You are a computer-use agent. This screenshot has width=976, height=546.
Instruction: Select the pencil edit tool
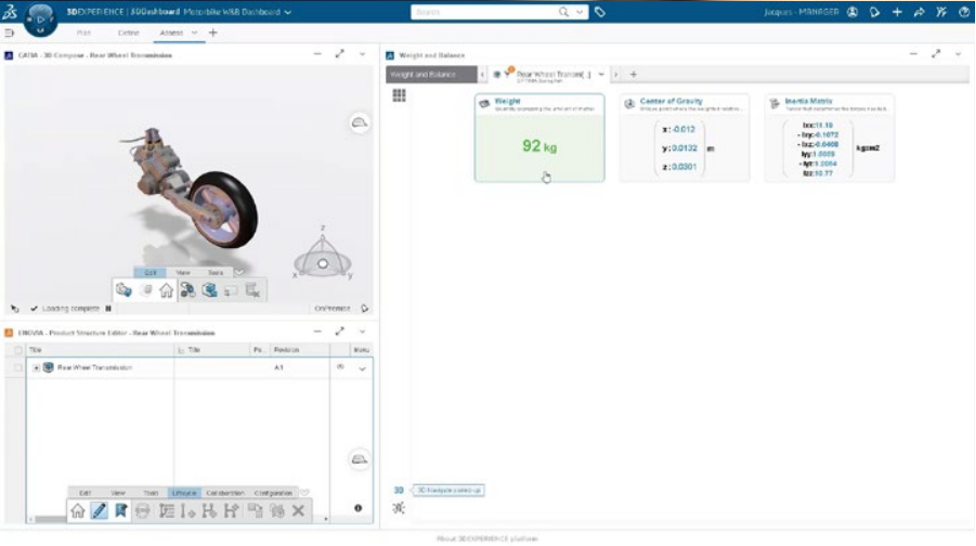point(99,511)
